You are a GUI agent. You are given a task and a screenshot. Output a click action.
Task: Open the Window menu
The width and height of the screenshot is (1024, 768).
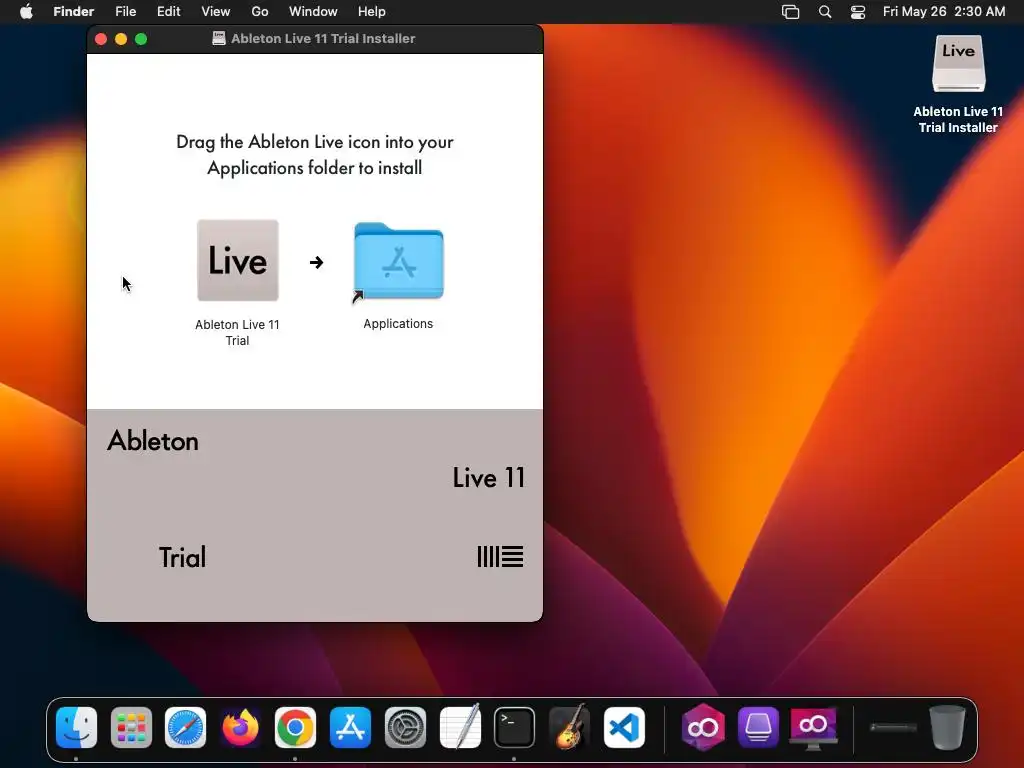point(313,12)
